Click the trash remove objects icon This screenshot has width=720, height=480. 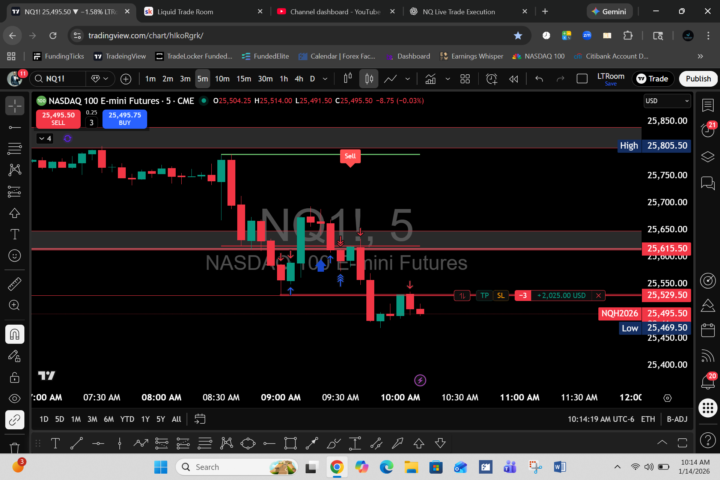click(15, 446)
